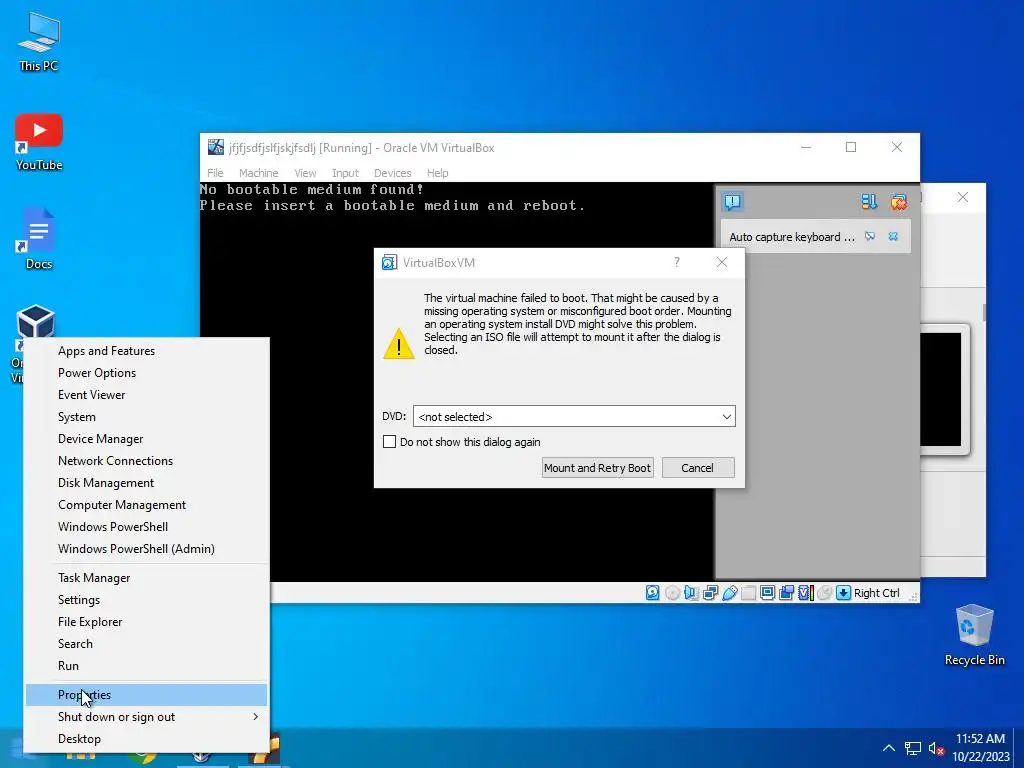Show hidden tray icons chevron
This screenshot has width=1024, height=768.
(888, 748)
